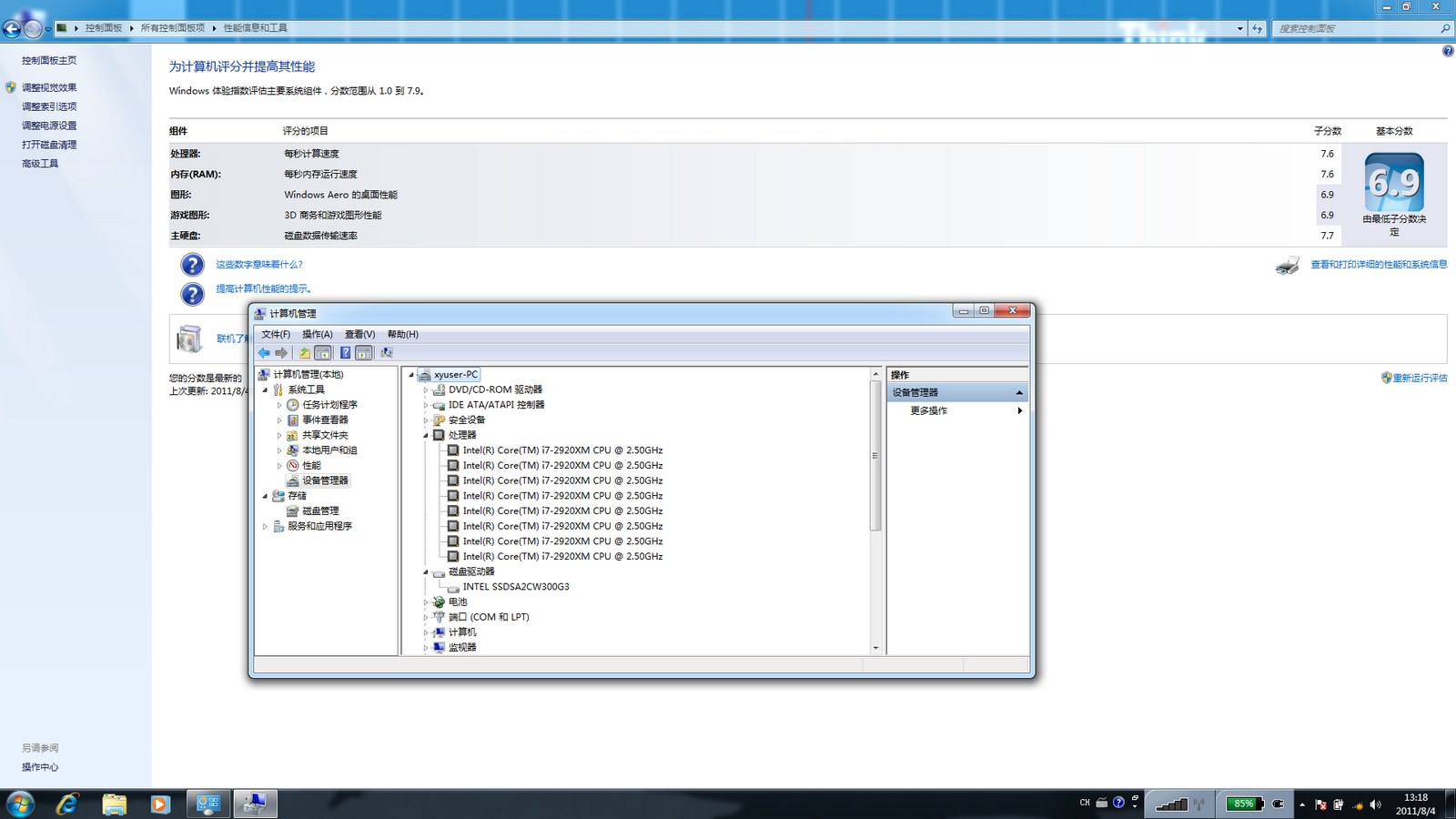The height and width of the screenshot is (819, 1456).
Task: Open 调整电源设置 in sidebar
Action: 49,126
